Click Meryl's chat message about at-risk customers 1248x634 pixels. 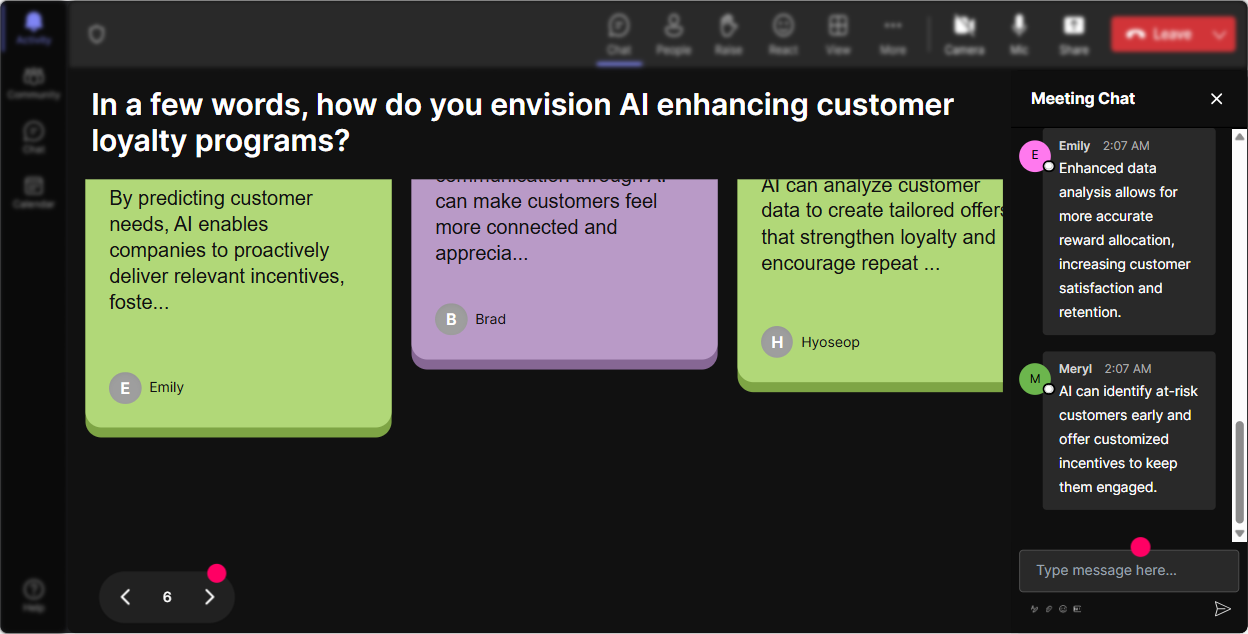[1129, 430]
